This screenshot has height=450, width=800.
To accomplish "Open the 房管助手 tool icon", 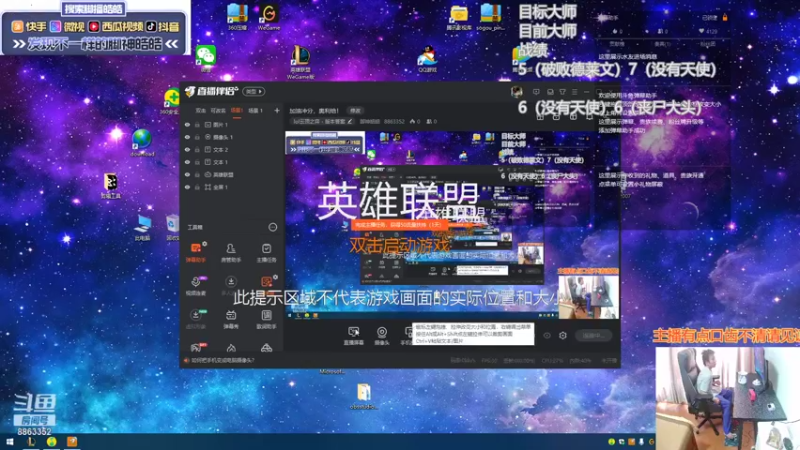I will (231, 253).
